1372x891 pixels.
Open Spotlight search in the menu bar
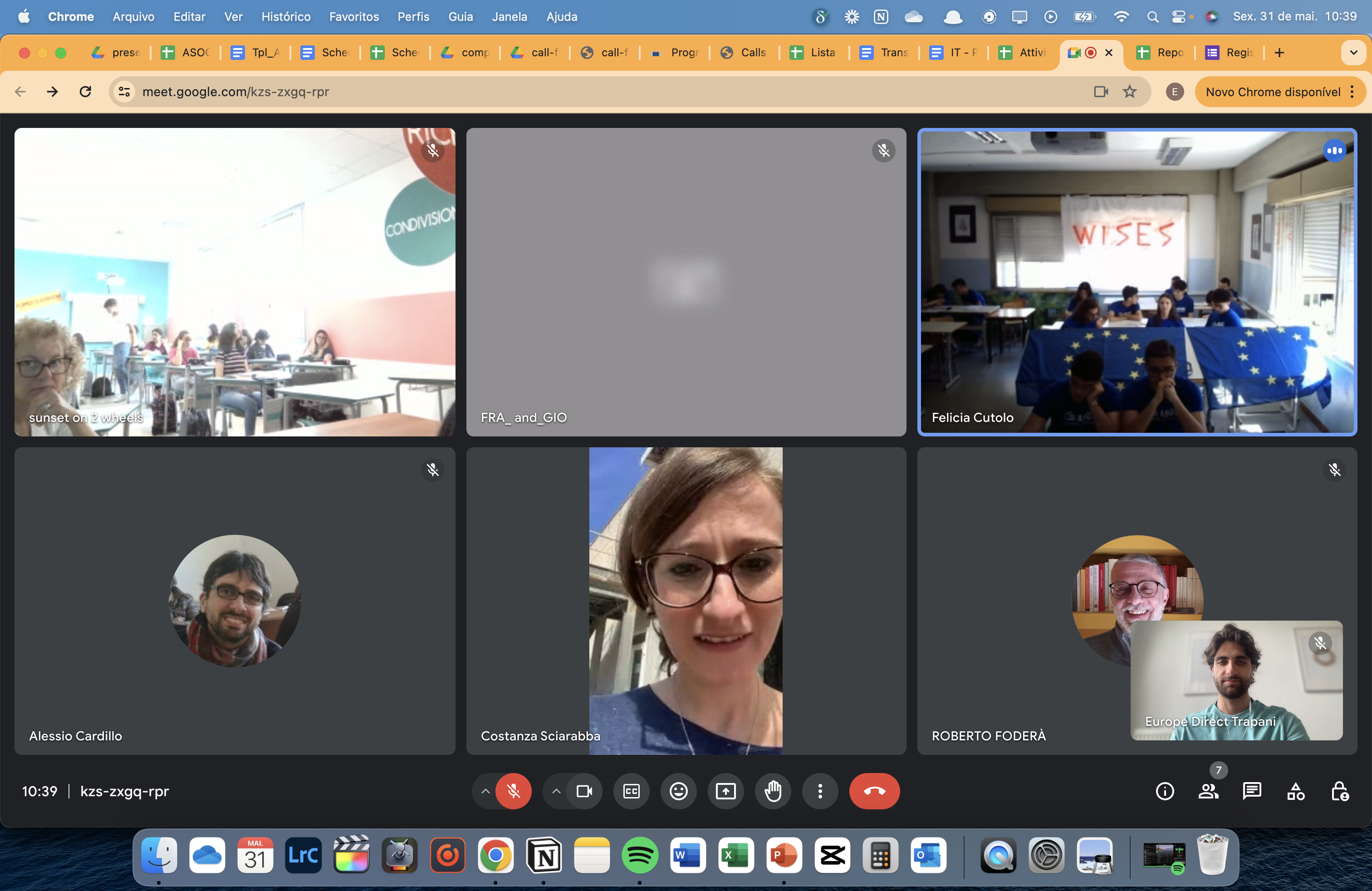pyautogui.click(x=1152, y=17)
